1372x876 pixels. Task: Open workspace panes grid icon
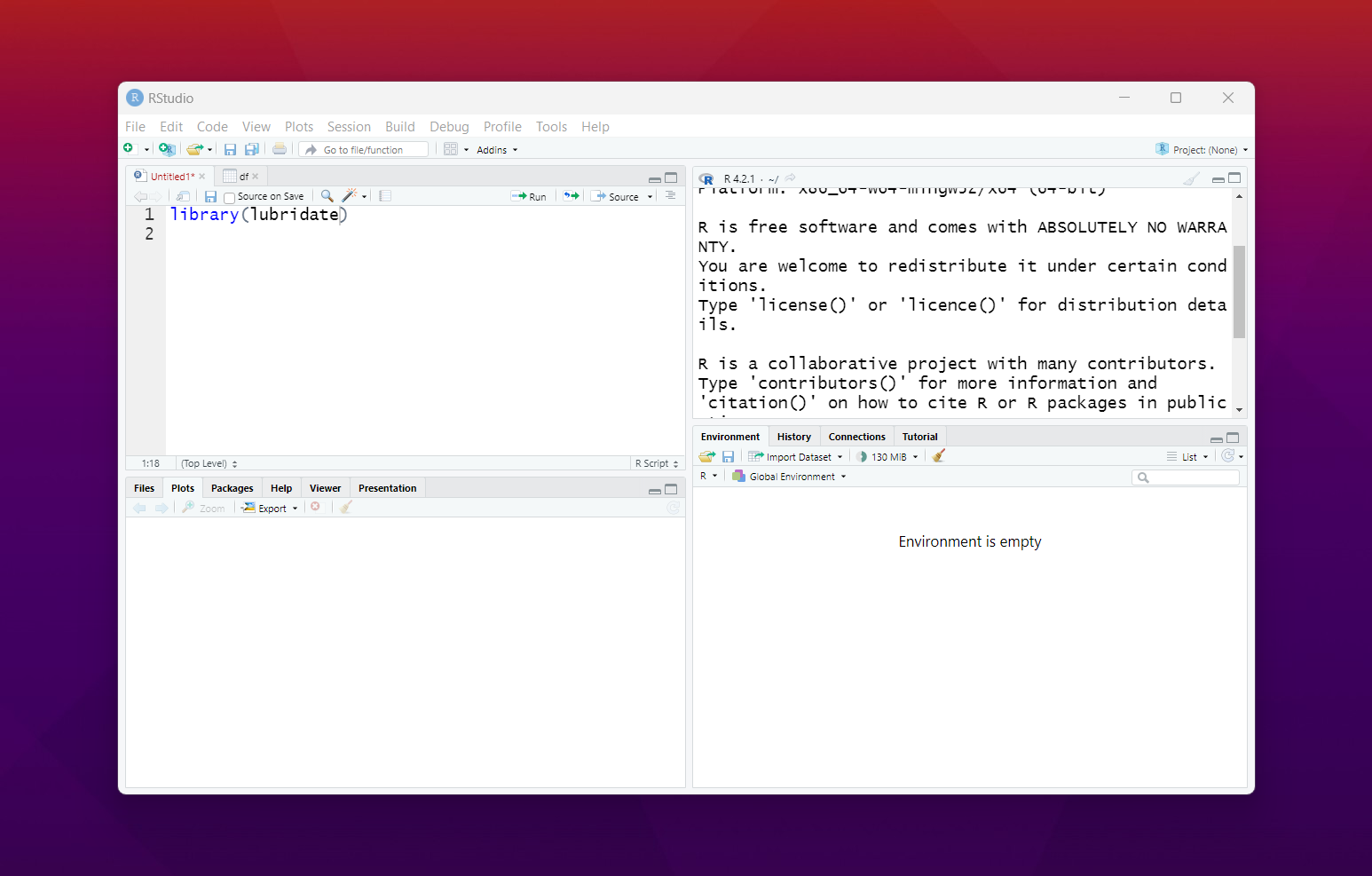(451, 149)
